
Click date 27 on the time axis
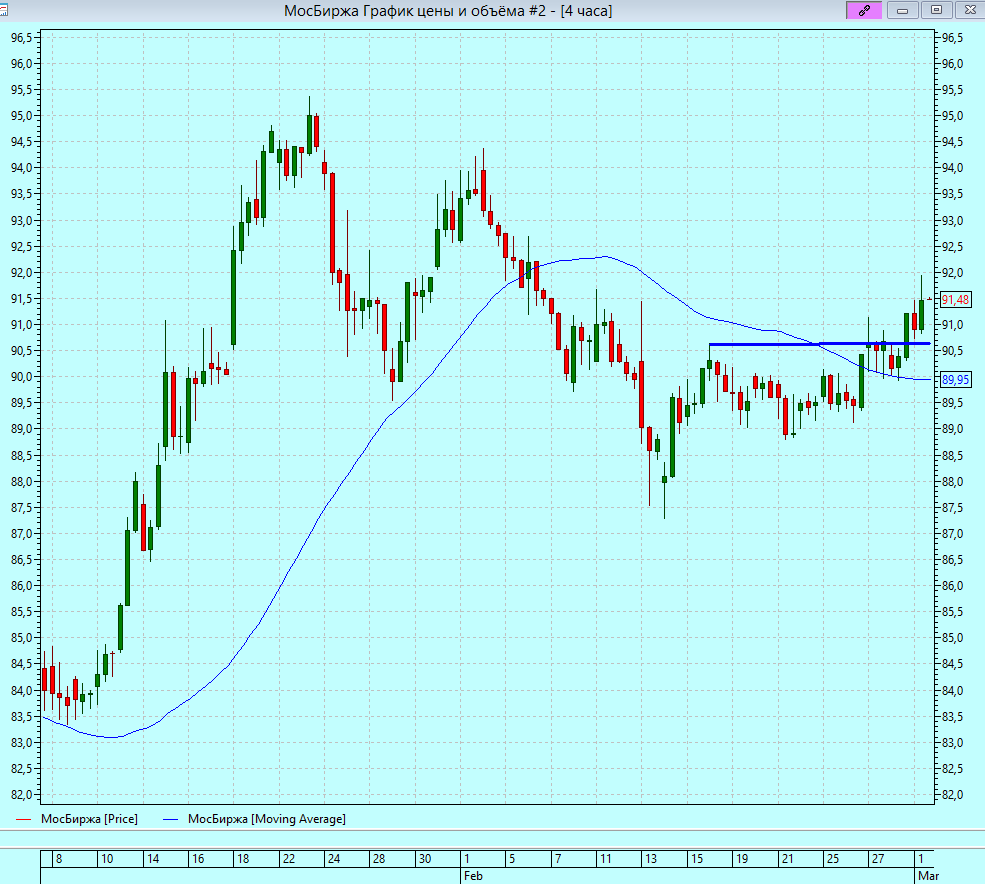click(x=878, y=859)
